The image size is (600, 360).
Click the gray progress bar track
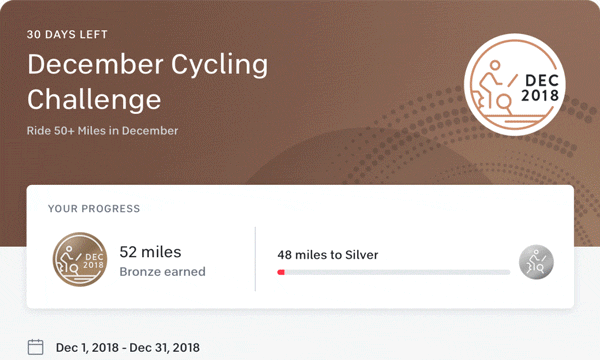coord(394,272)
